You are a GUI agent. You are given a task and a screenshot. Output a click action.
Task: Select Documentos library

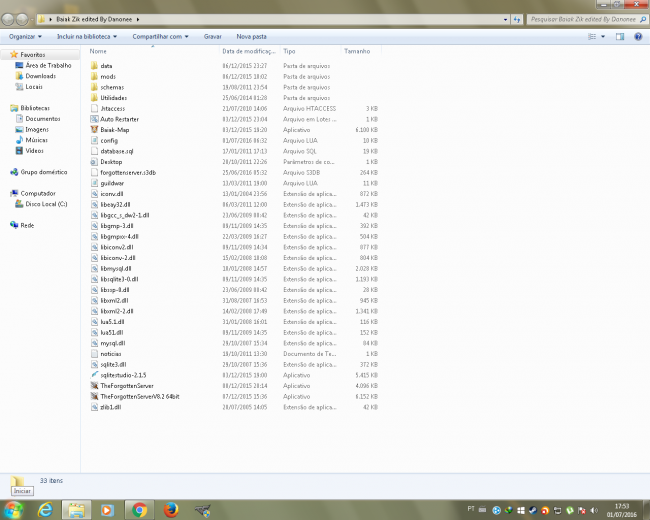click(43, 119)
